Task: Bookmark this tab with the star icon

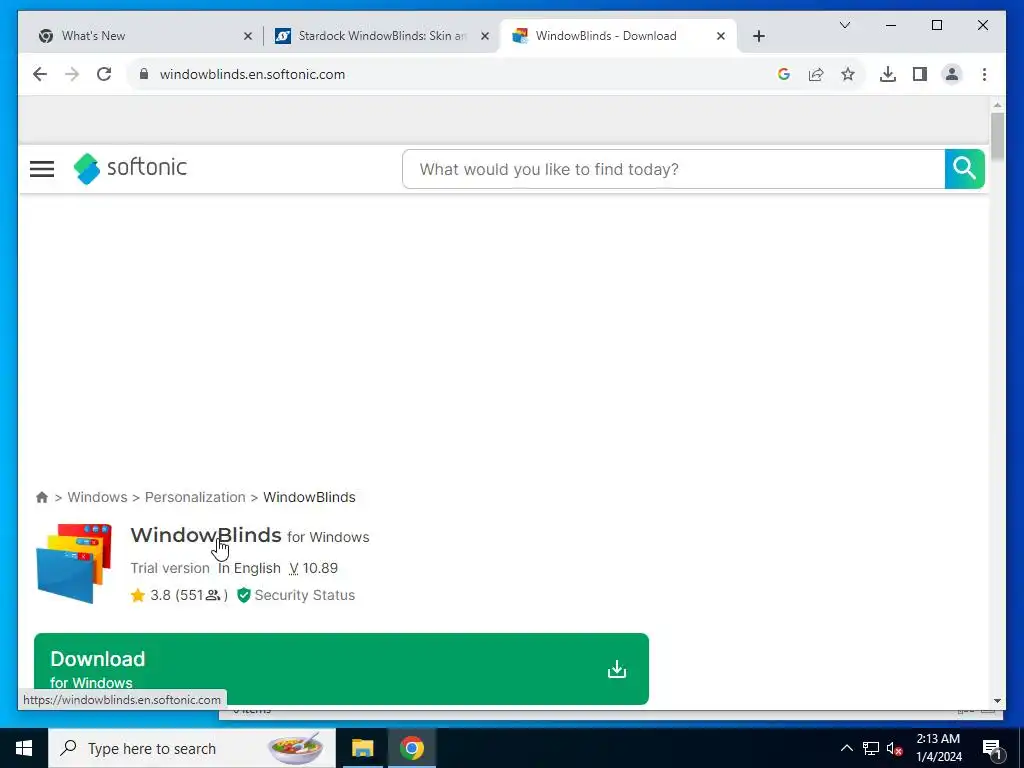Action: click(x=848, y=74)
